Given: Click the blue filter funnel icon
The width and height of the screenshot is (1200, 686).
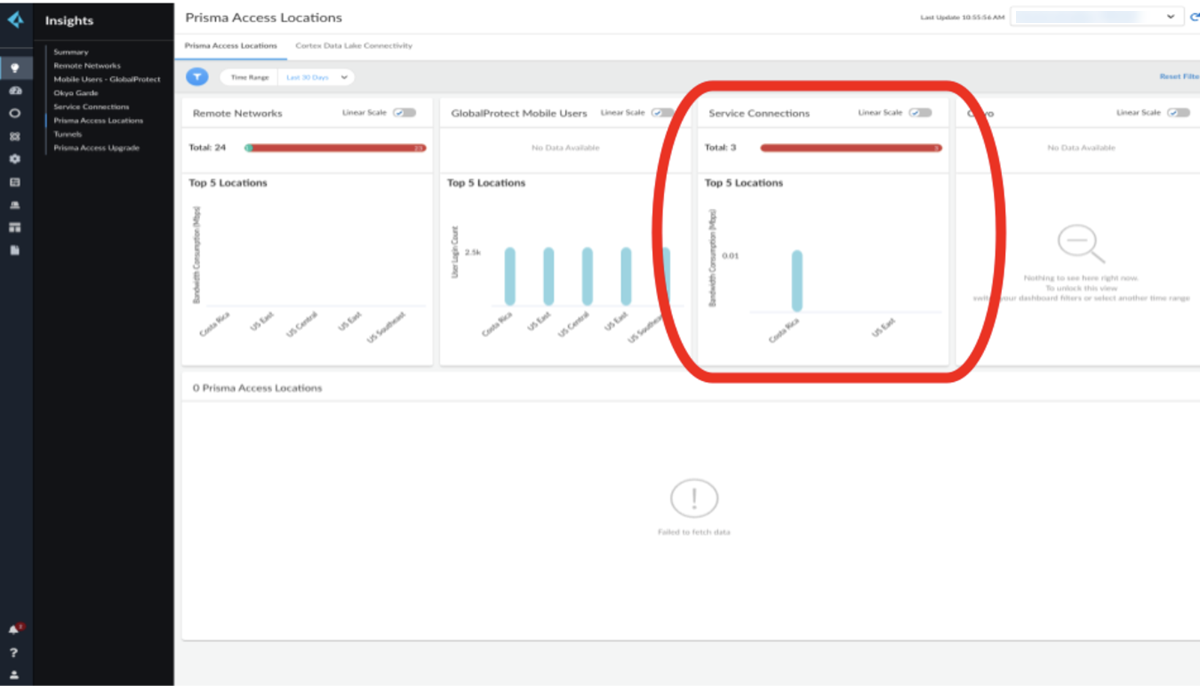Looking at the screenshot, I should pyautogui.click(x=197, y=77).
